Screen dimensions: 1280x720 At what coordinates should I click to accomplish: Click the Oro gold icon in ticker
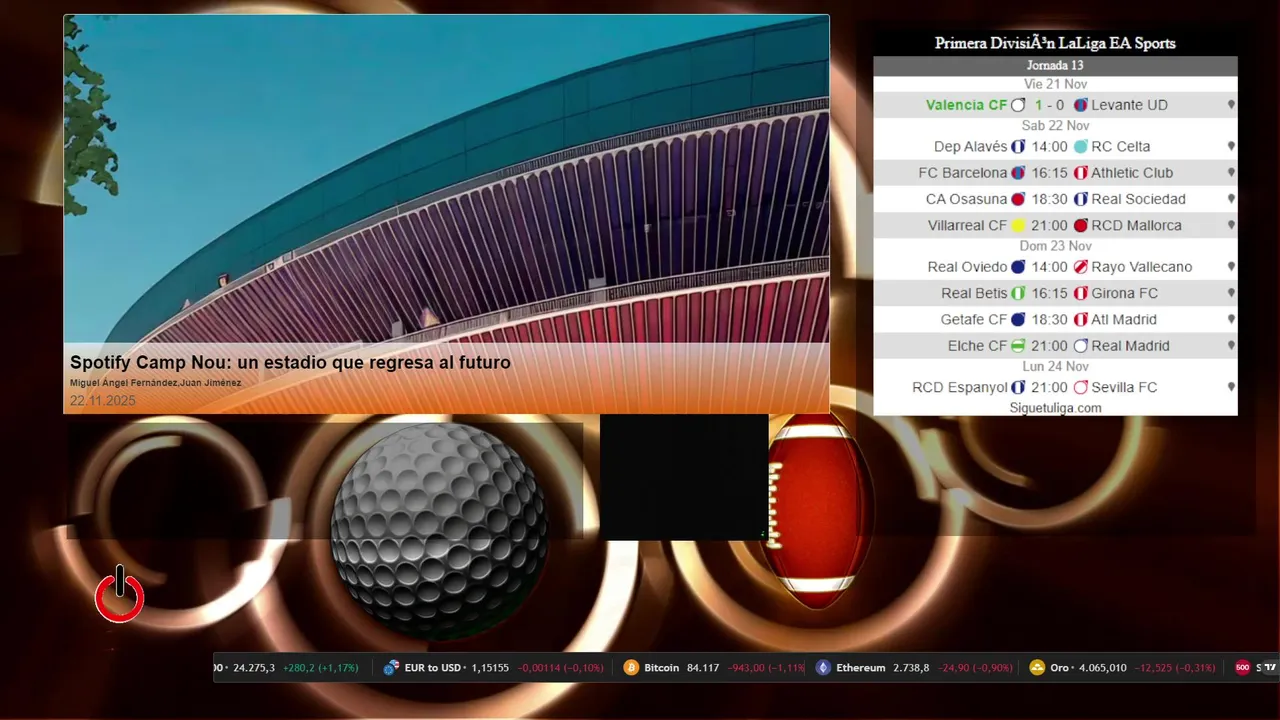(1037, 668)
